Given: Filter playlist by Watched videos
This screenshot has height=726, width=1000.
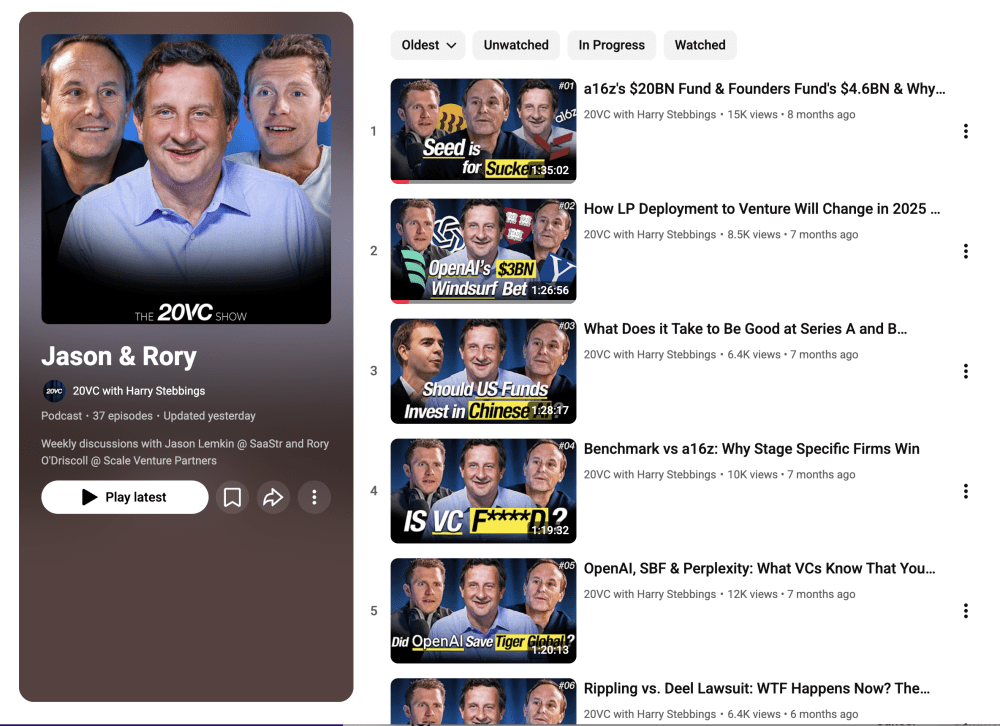Looking at the screenshot, I should click(700, 45).
